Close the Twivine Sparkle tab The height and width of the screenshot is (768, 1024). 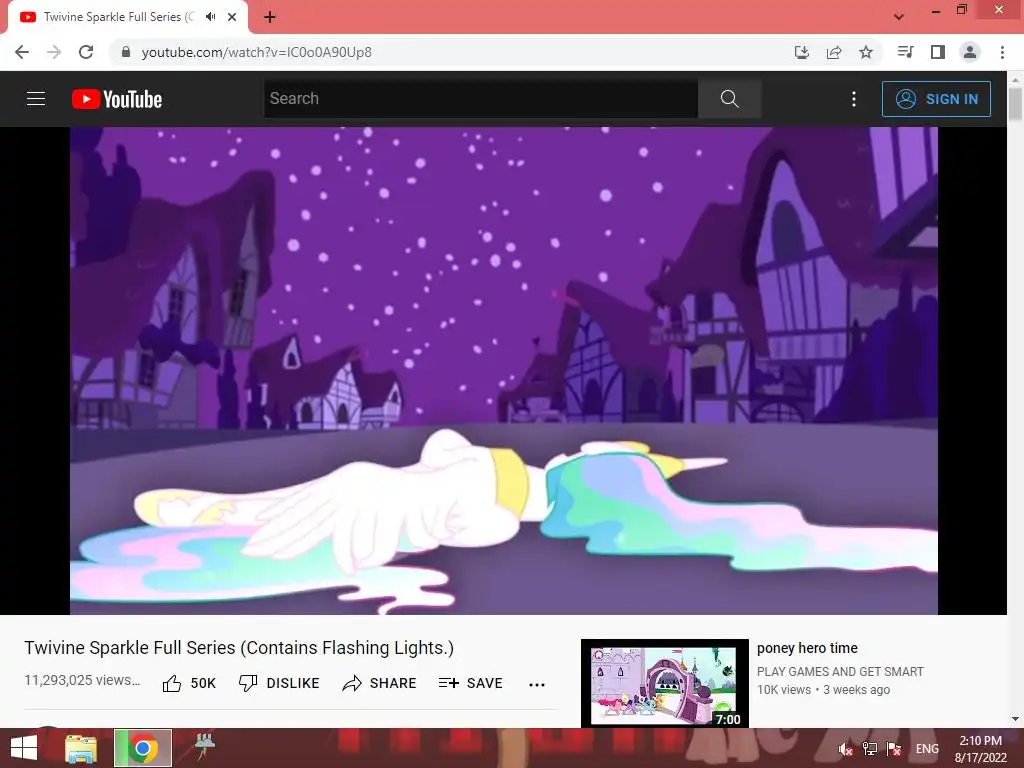pos(232,17)
